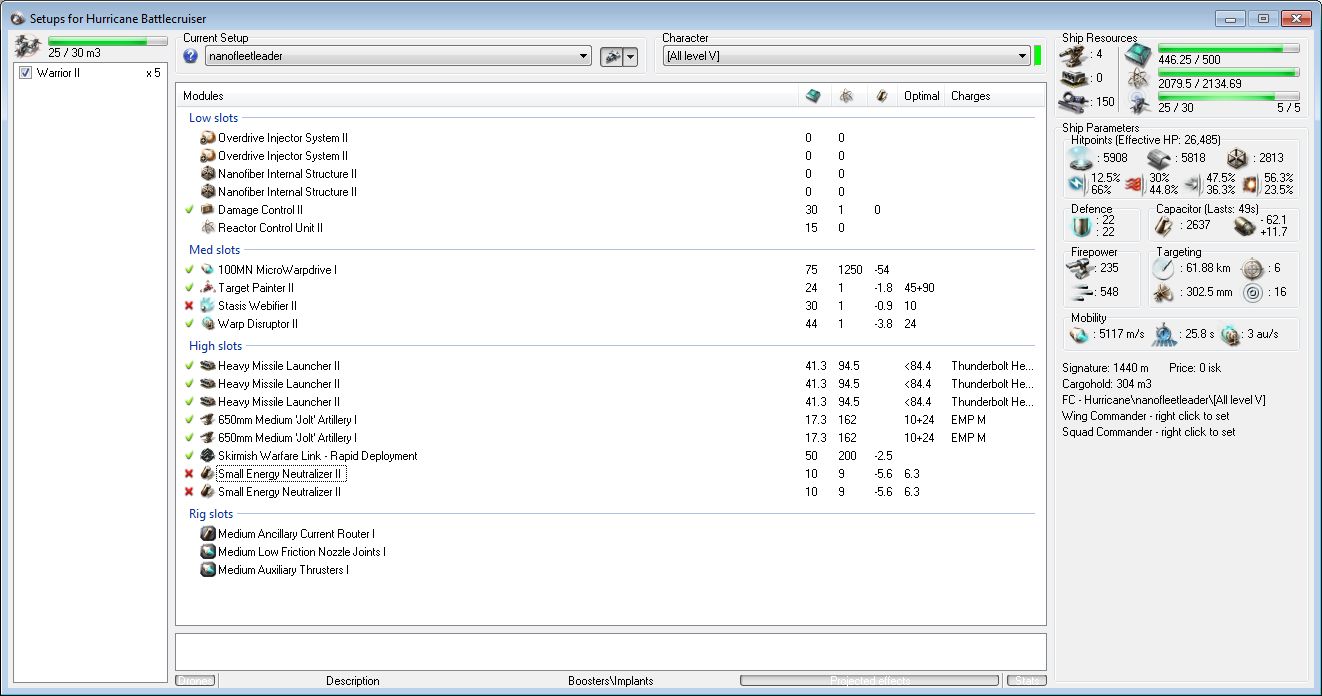This screenshot has height=696, width=1322.
Task: Click the Low slots group header
Action: [213, 118]
